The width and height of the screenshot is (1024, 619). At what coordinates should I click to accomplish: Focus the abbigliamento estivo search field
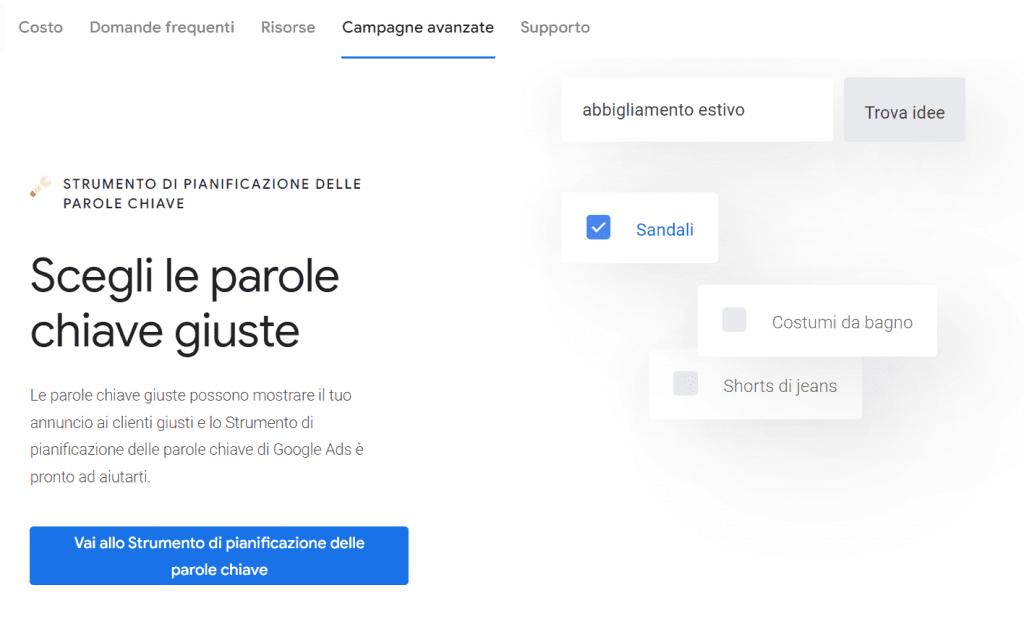(x=697, y=110)
